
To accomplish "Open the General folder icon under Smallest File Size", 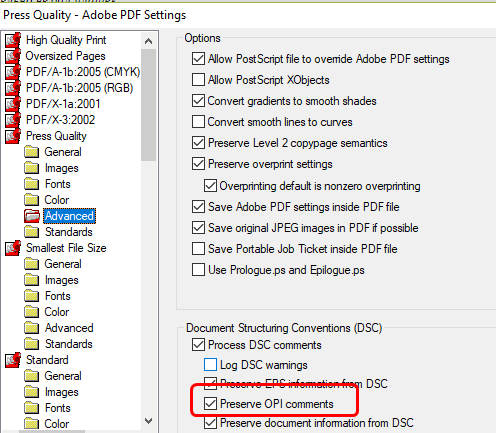I will tap(32, 264).
